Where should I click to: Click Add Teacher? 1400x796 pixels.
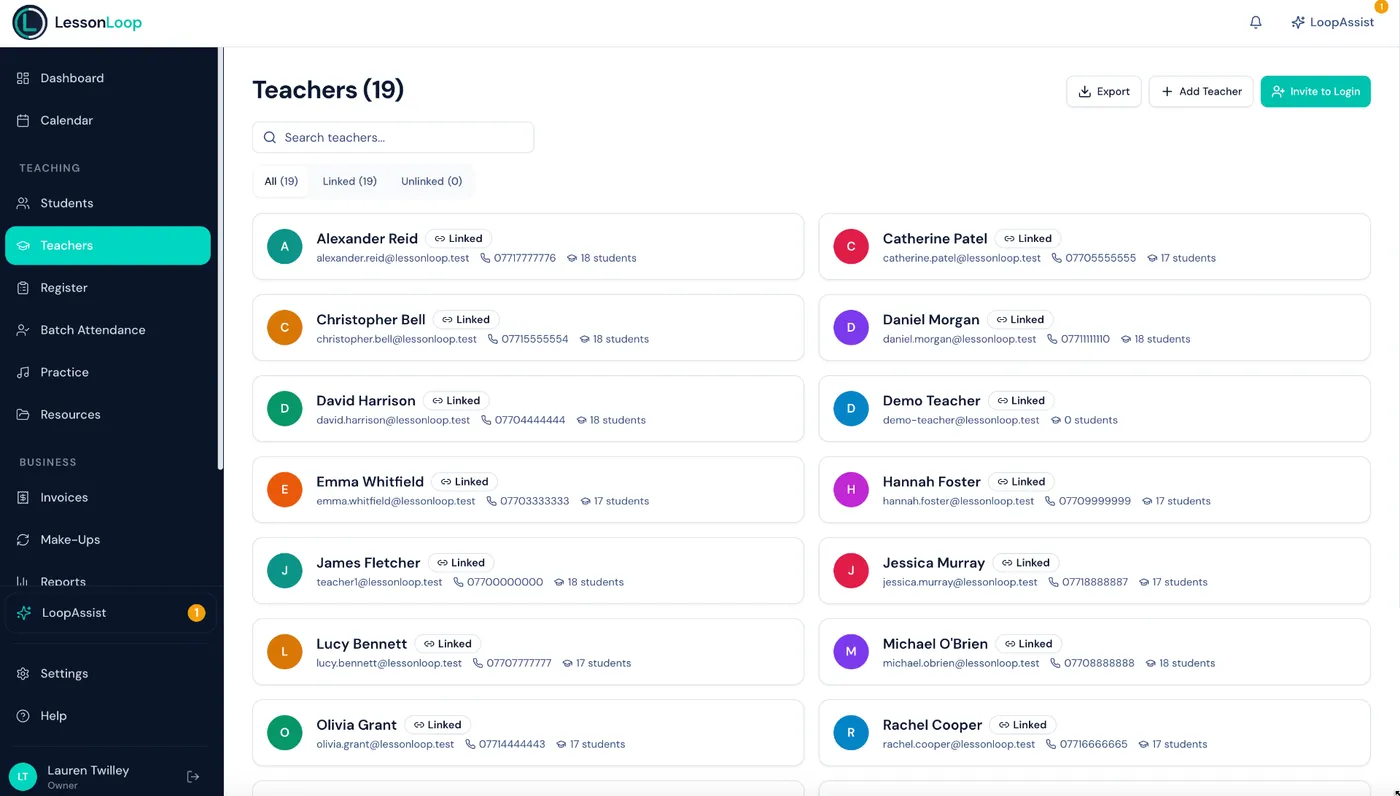point(1200,91)
